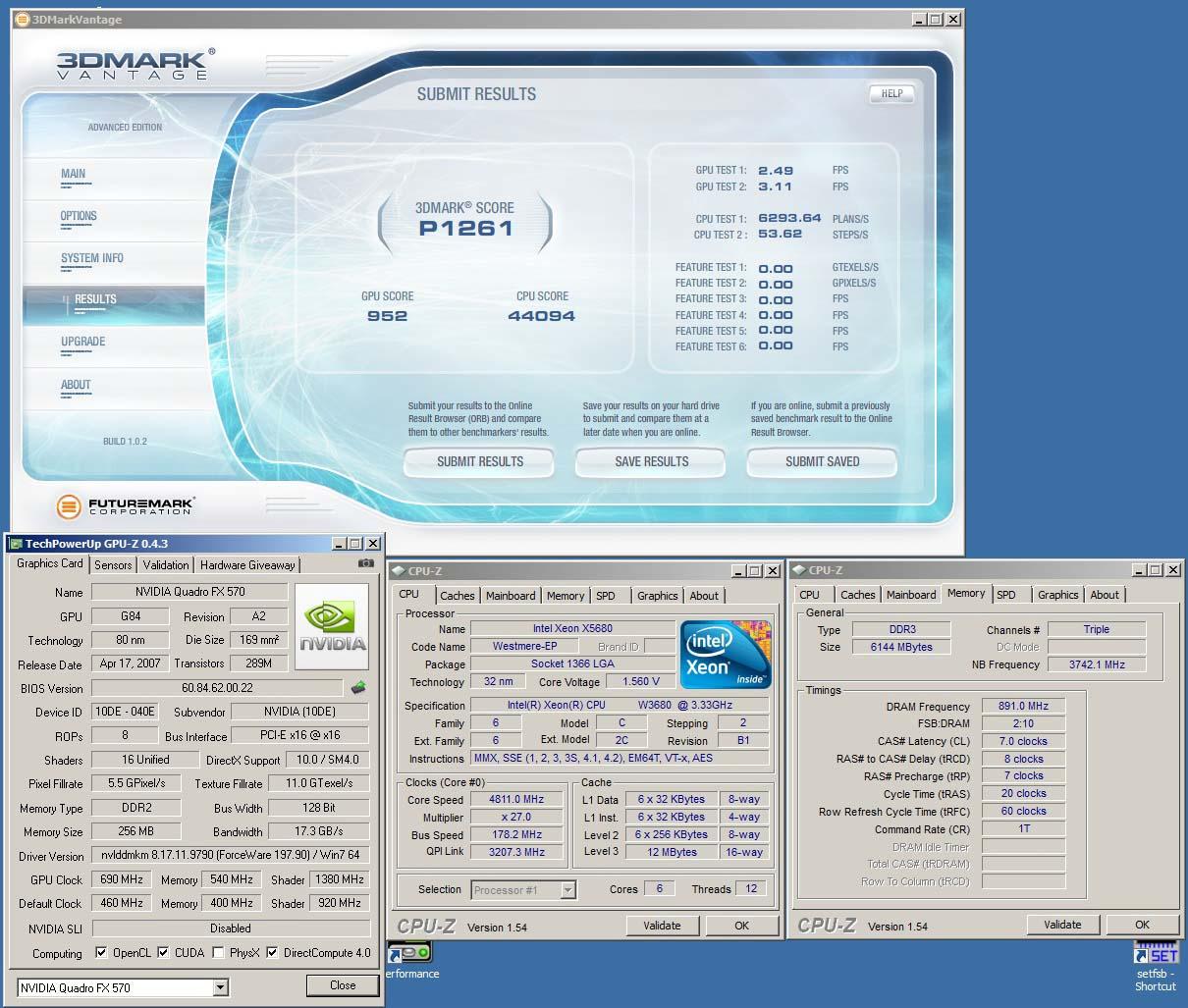1188x1008 pixels.
Task: Click the BIOS Version field 60.84.62.00.22
Action: 217,688
